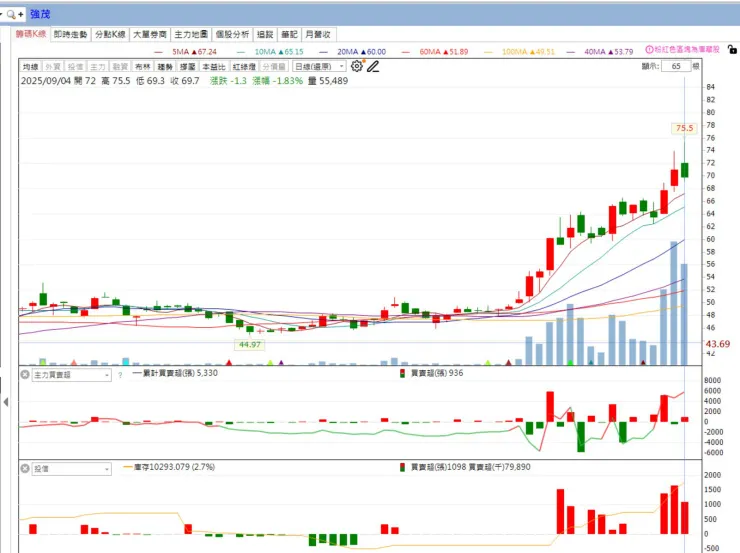This screenshot has width=740, height=553.
Task: Toggle the 均線 overlay button
Action: [x=31, y=67]
